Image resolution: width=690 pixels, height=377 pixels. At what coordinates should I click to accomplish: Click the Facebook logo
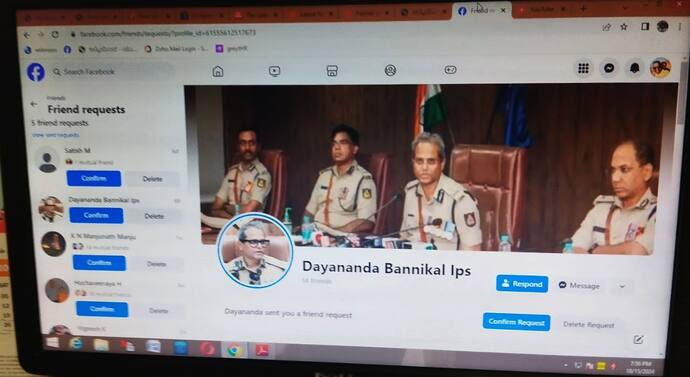36,72
